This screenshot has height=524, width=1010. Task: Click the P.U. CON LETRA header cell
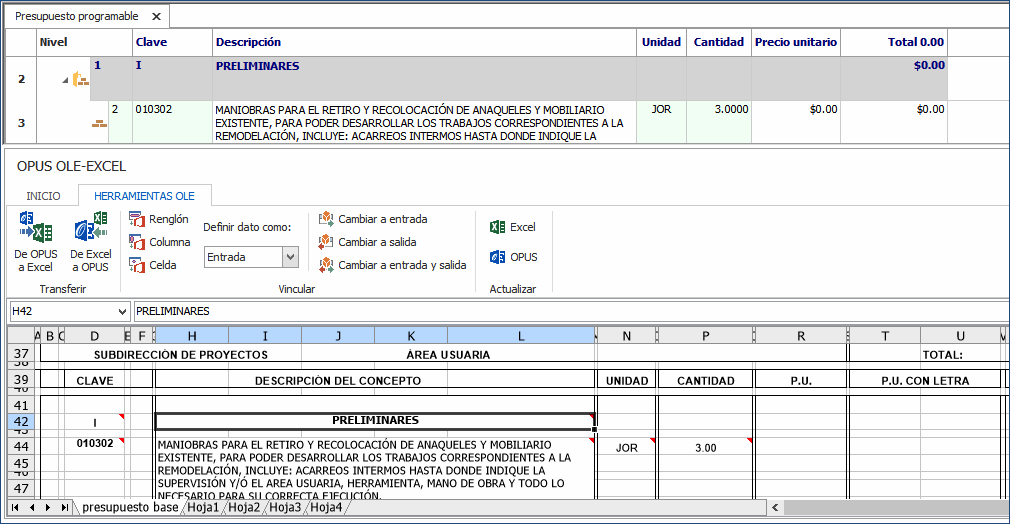click(x=925, y=381)
